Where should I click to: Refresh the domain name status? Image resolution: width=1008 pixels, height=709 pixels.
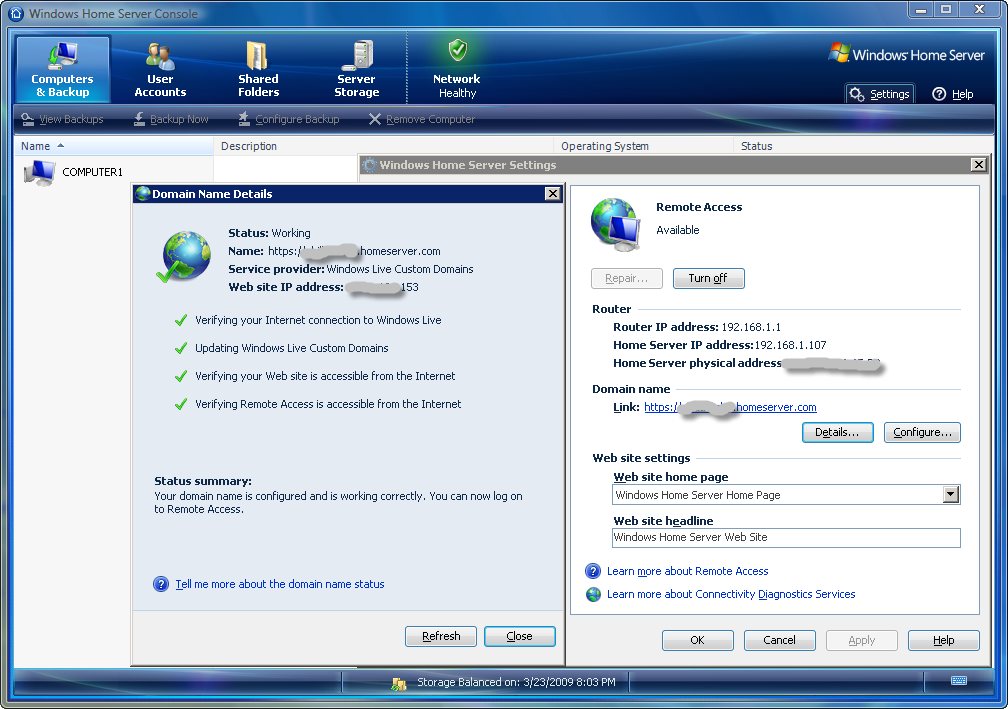(x=441, y=636)
